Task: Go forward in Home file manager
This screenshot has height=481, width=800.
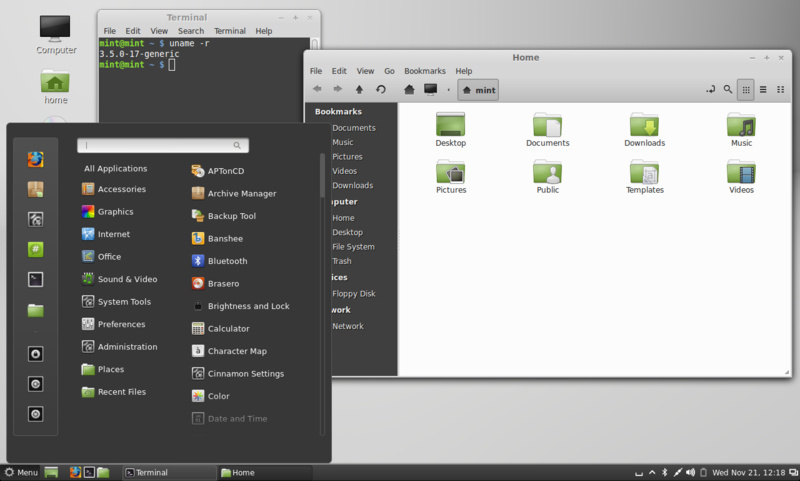Action: pyautogui.click(x=337, y=89)
